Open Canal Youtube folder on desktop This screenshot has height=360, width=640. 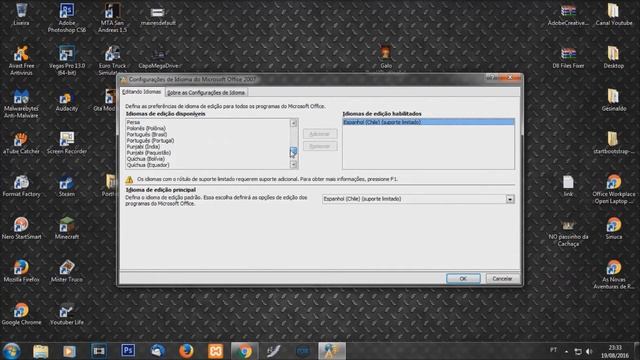coord(613,14)
